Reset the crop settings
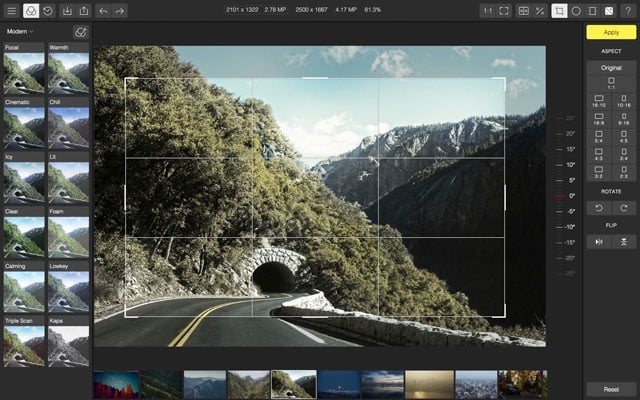The width and height of the screenshot is (640, 400). [x=611, y=389]
